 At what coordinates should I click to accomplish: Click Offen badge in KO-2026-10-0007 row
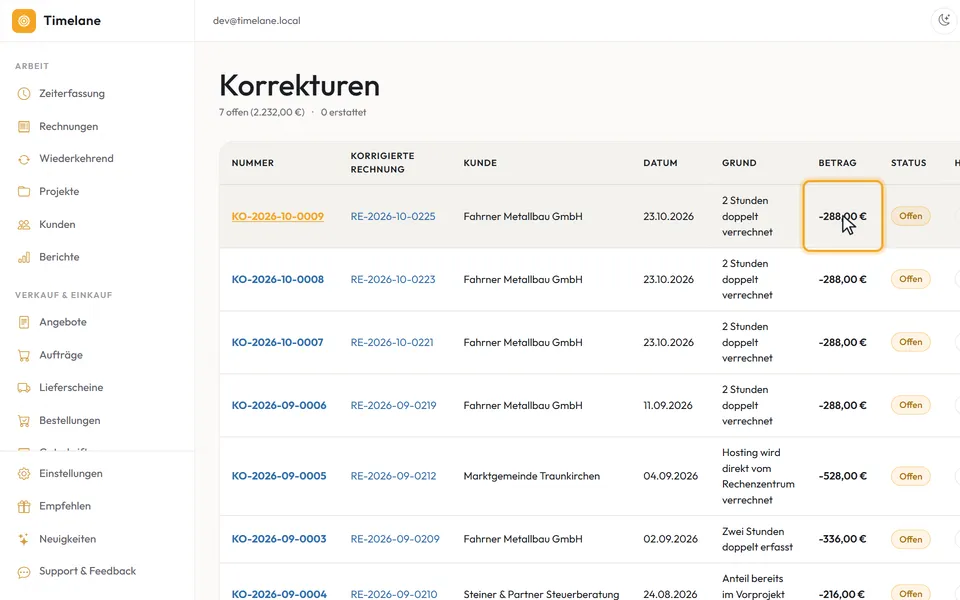pyautogui.click(x=910, y=342)
